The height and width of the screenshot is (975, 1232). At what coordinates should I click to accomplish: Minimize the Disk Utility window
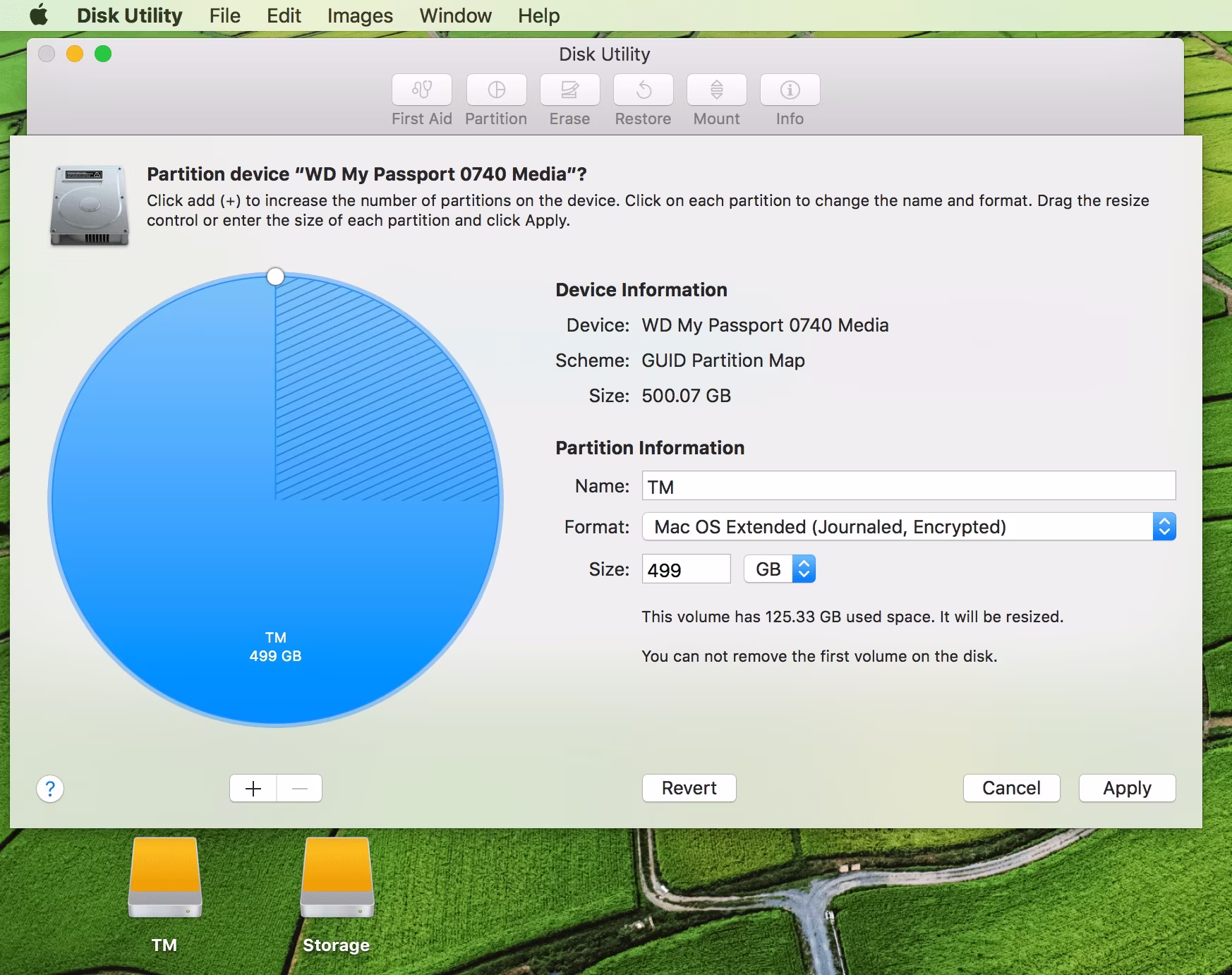pos(75,54)
